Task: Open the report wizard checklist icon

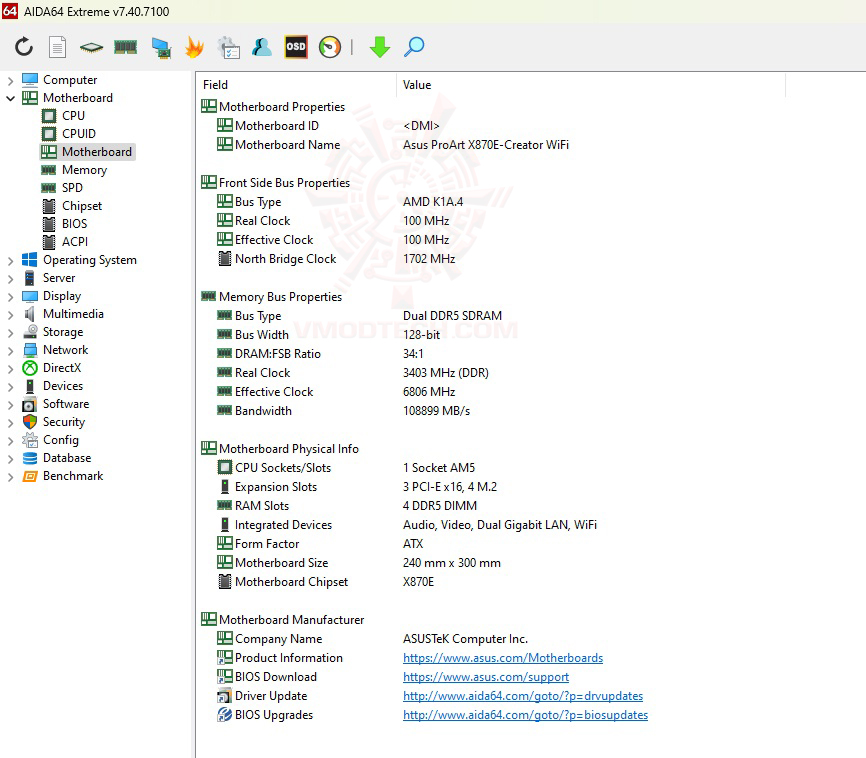Action: coord(229,48)
